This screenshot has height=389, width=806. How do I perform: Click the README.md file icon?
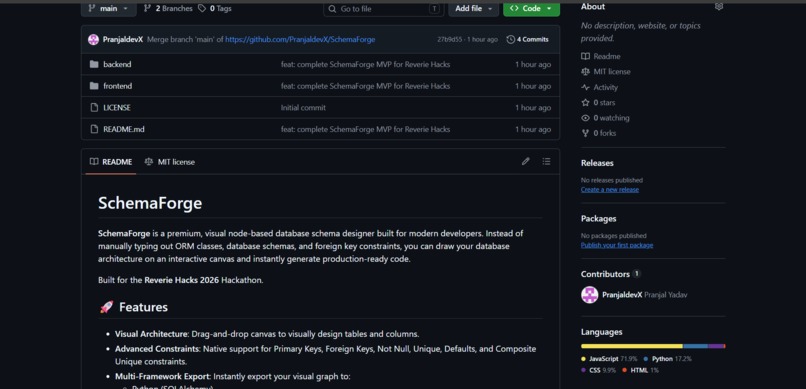[x=94, y=129]
